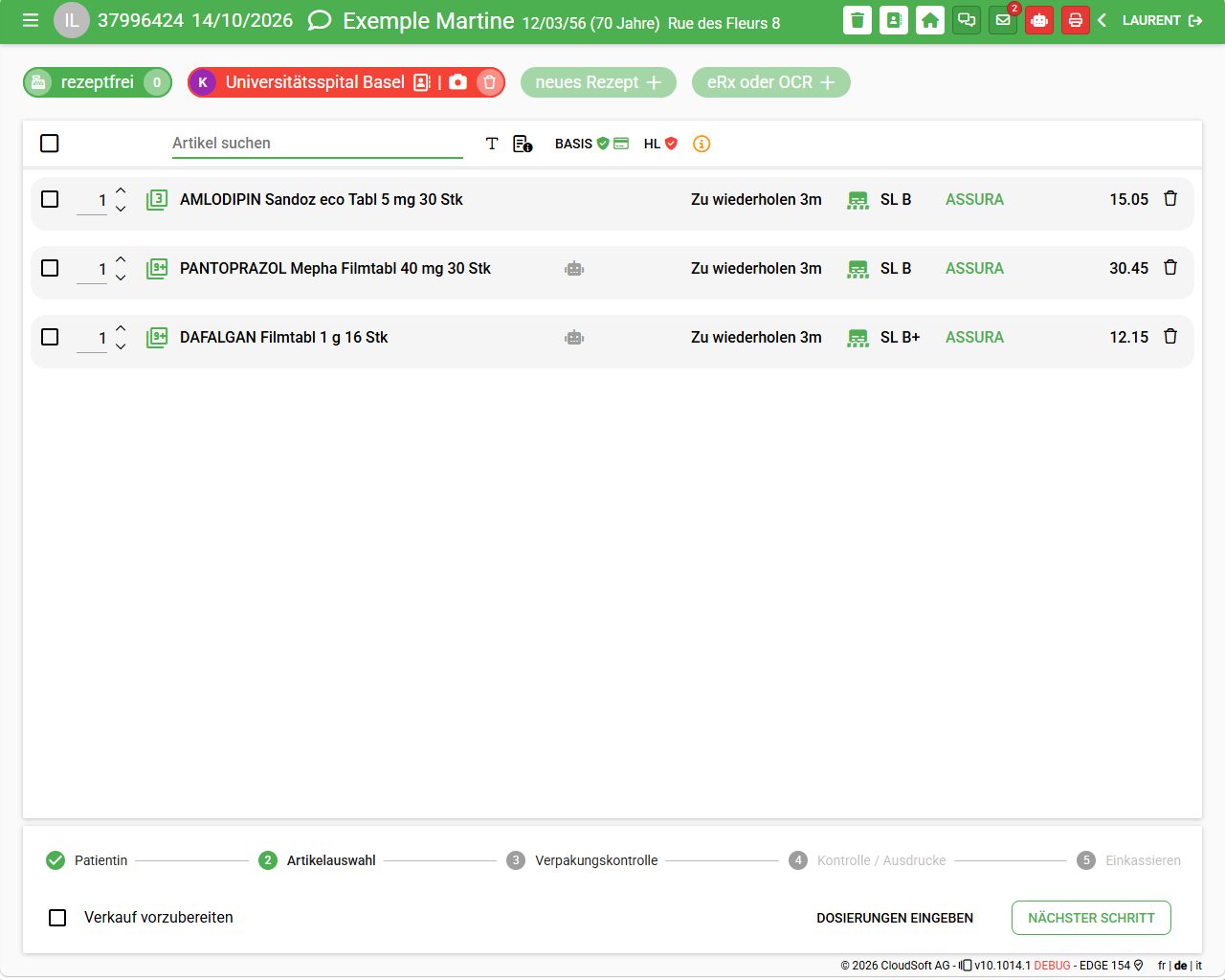1225x980 pixels.
Task: Click the red printer button
Action: [x=1076, y=20]
